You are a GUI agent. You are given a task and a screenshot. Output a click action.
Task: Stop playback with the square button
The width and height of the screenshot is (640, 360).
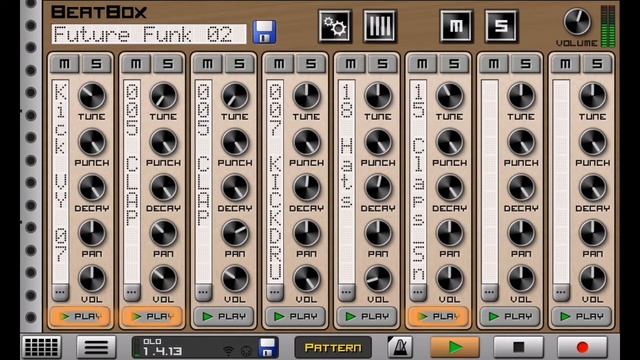pyautogui.click(x=518, y=347)
